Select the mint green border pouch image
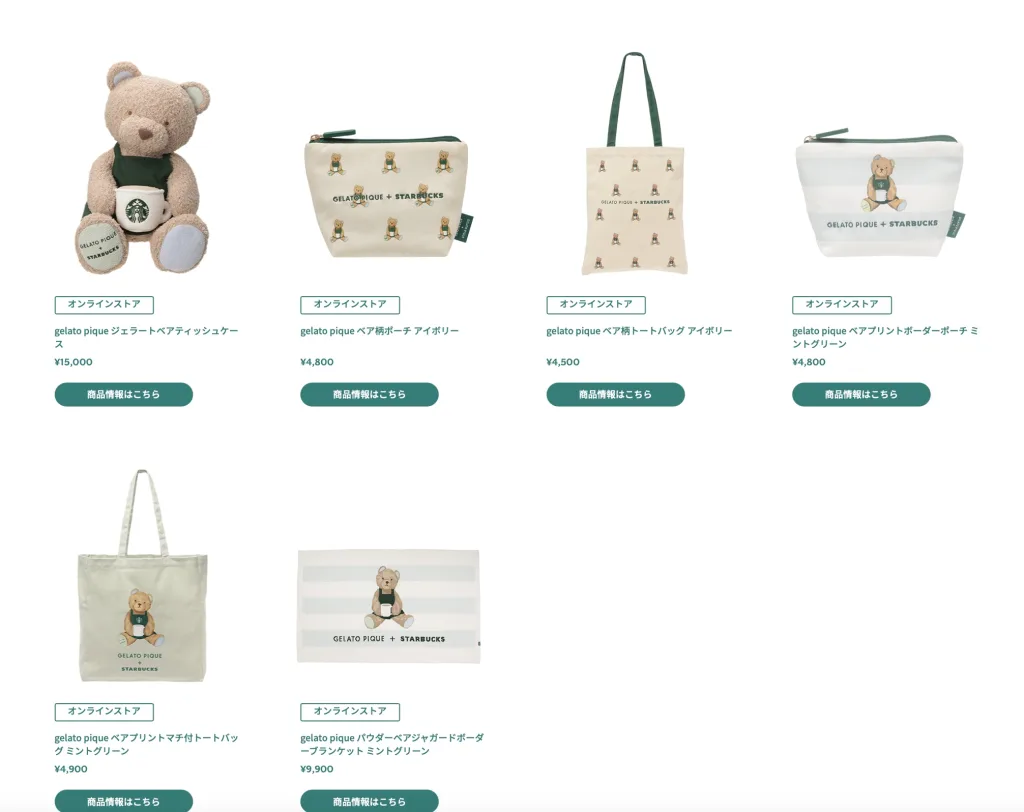 [880, 193]
